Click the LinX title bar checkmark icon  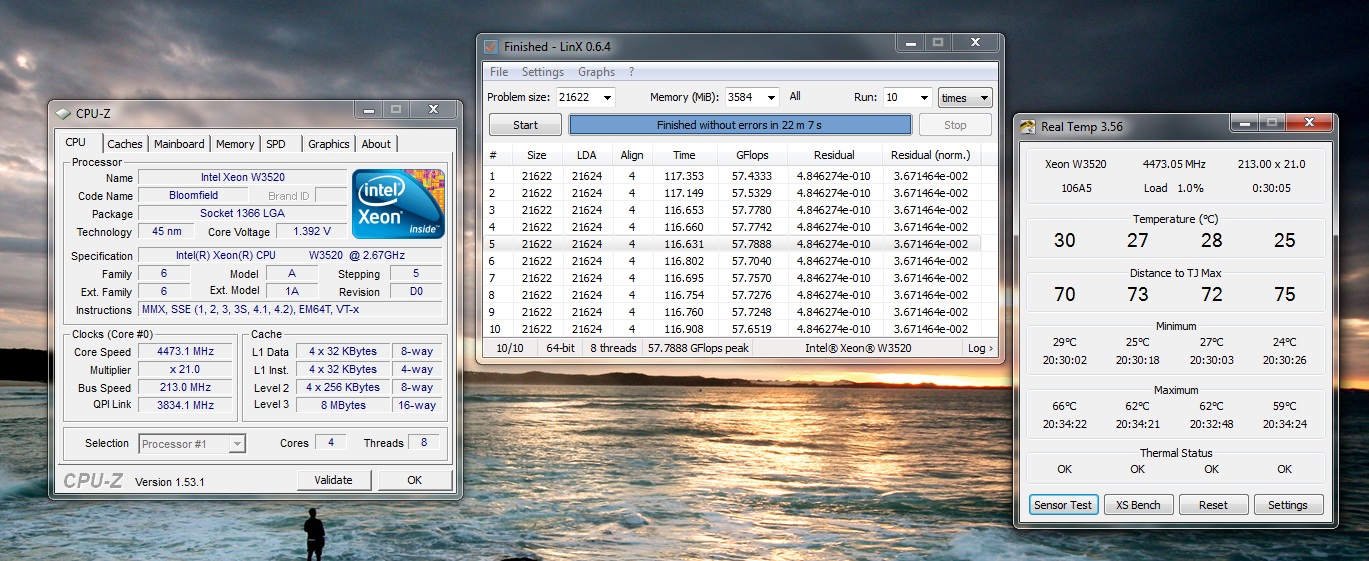tap(490, 46)
